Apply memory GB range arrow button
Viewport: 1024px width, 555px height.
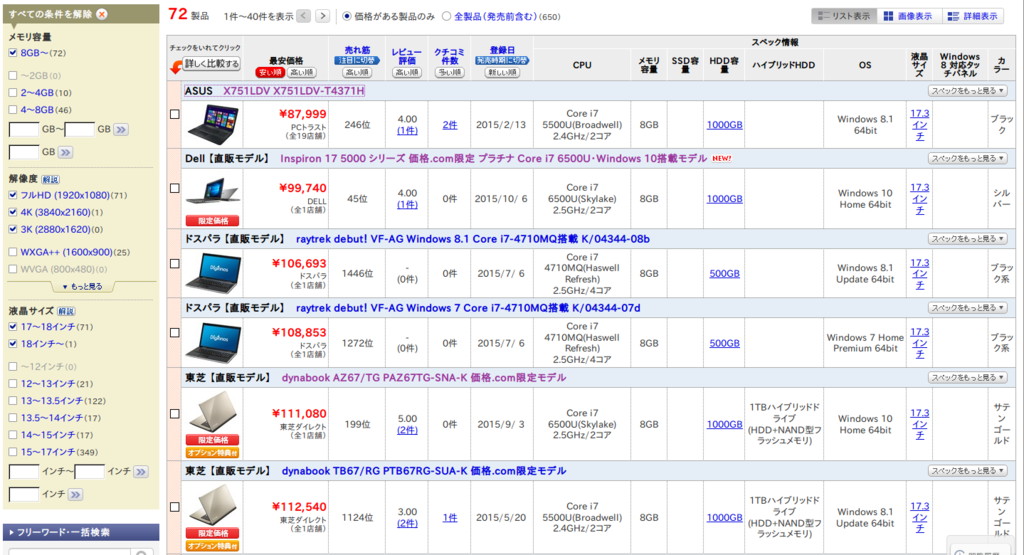point(121,130)
